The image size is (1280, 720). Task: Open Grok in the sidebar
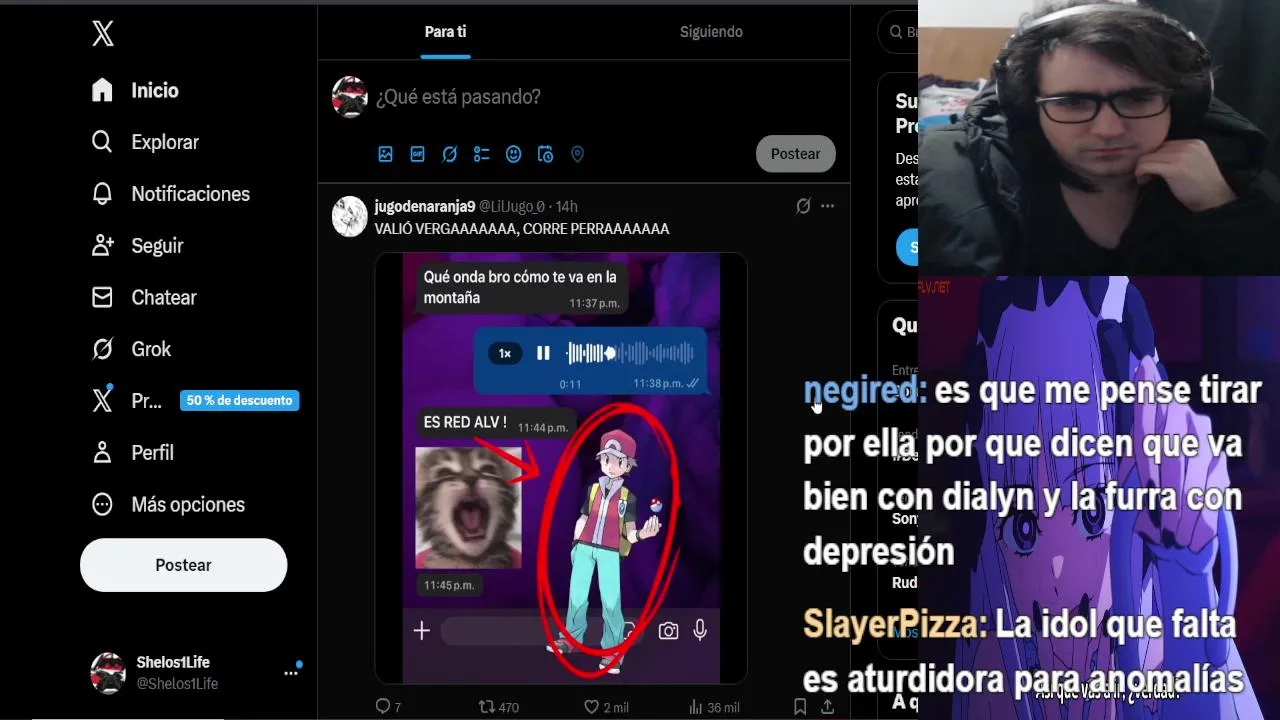131,349
